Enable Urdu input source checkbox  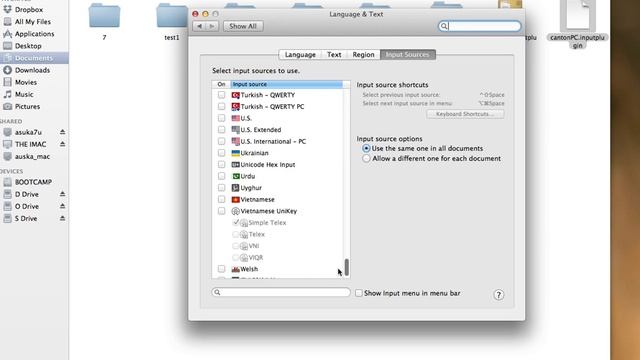pos(221,176)
